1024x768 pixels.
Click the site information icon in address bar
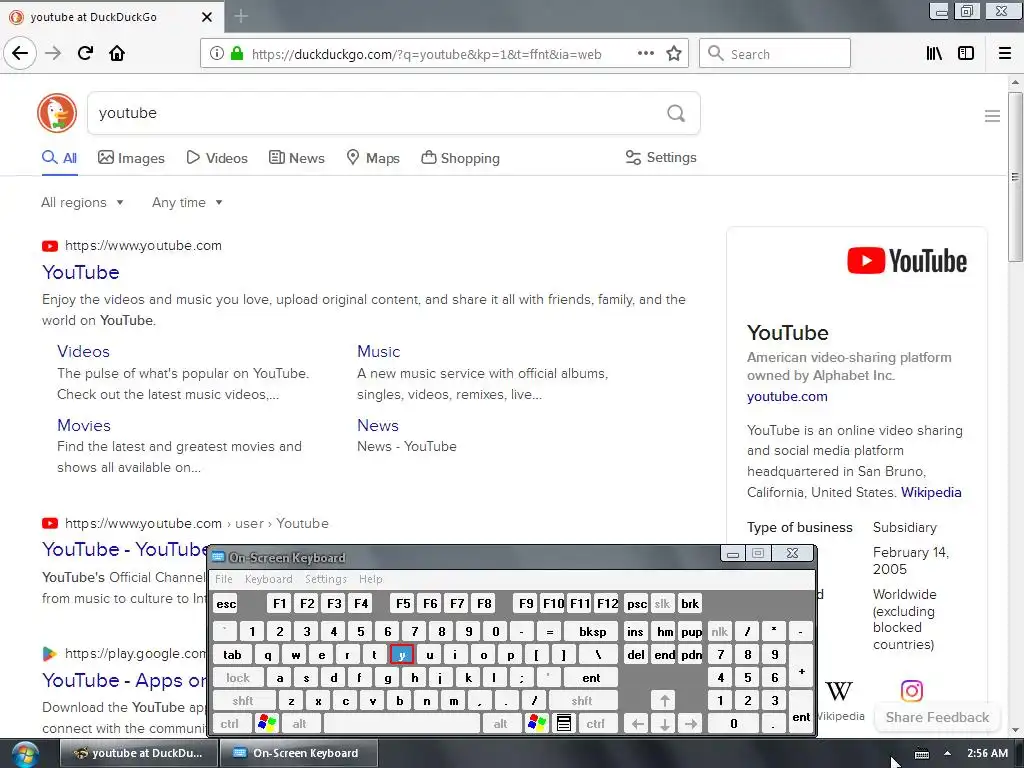[217, 54]
